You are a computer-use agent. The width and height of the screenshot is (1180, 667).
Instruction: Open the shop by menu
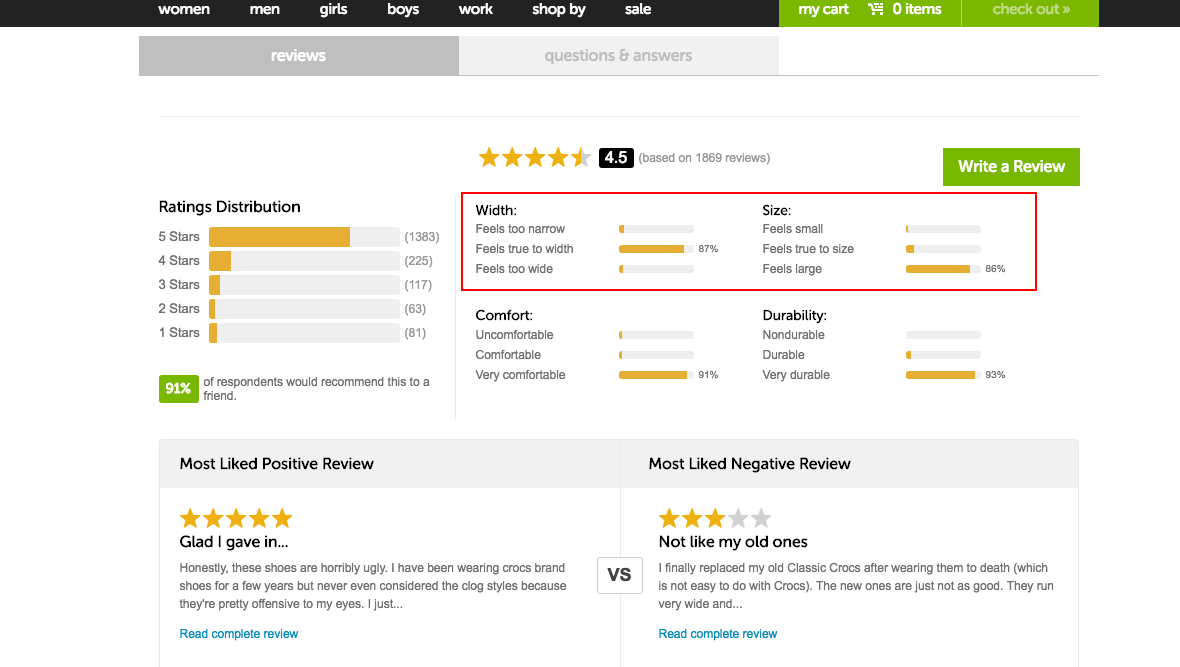tap(558, 10)
